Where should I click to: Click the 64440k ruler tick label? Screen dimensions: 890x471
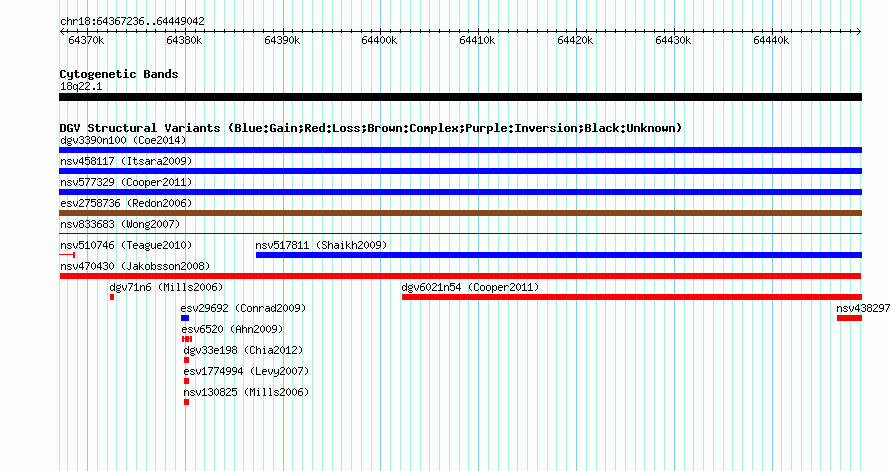pos(771,40)
